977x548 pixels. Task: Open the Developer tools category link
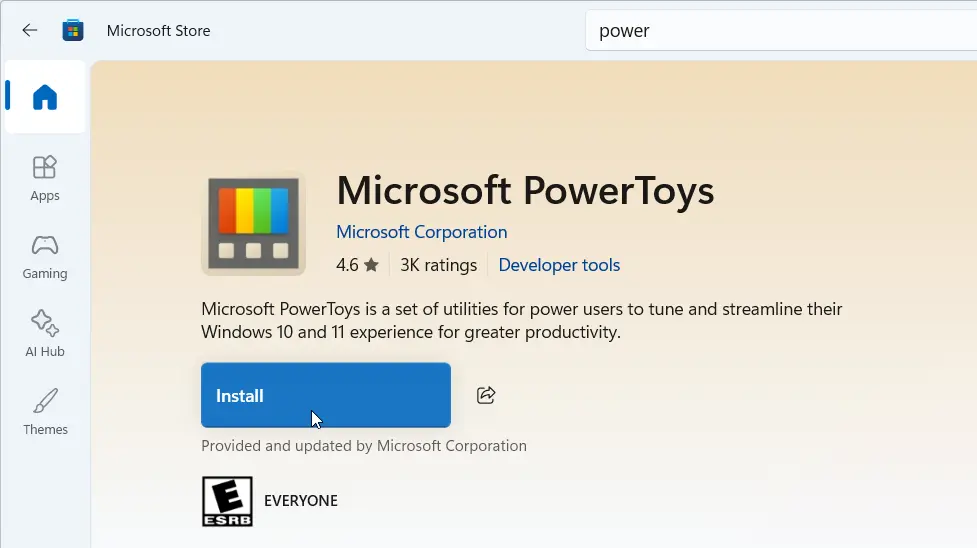coord(559,265)
